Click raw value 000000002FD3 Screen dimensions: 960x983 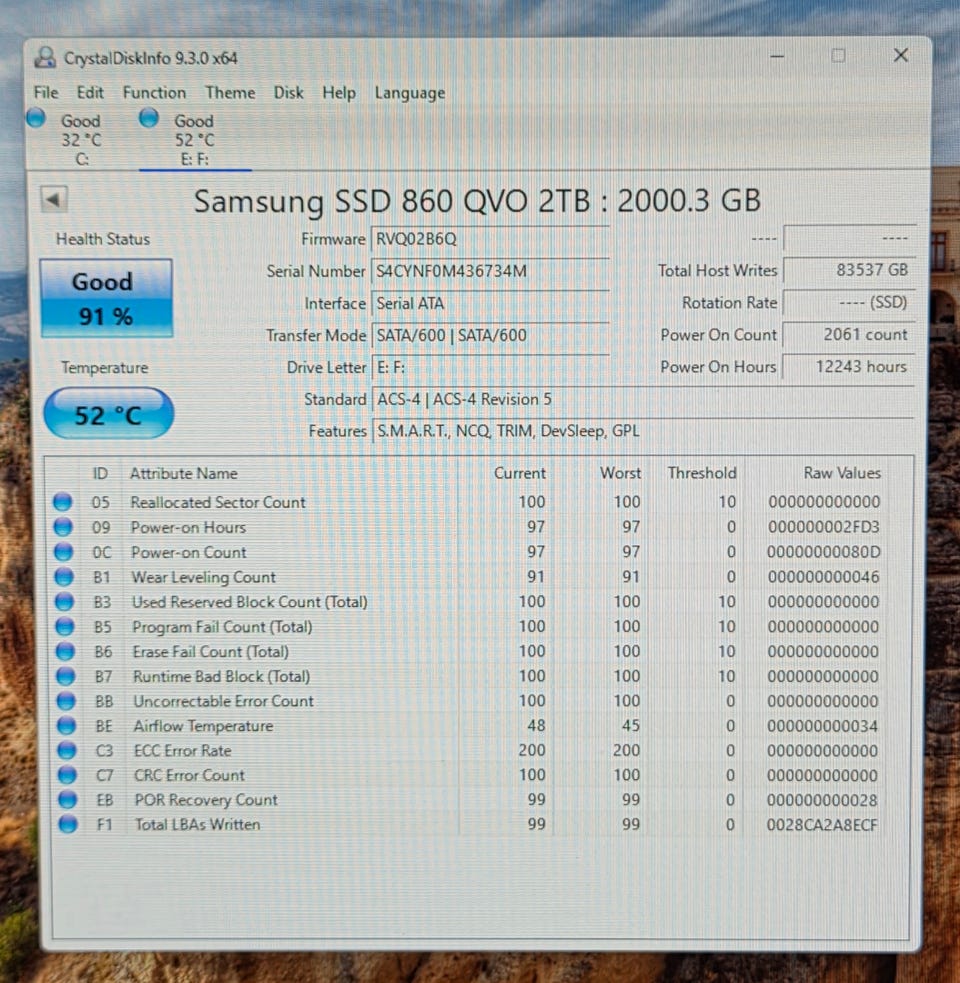pyautogui.click(x=824, y=527)
